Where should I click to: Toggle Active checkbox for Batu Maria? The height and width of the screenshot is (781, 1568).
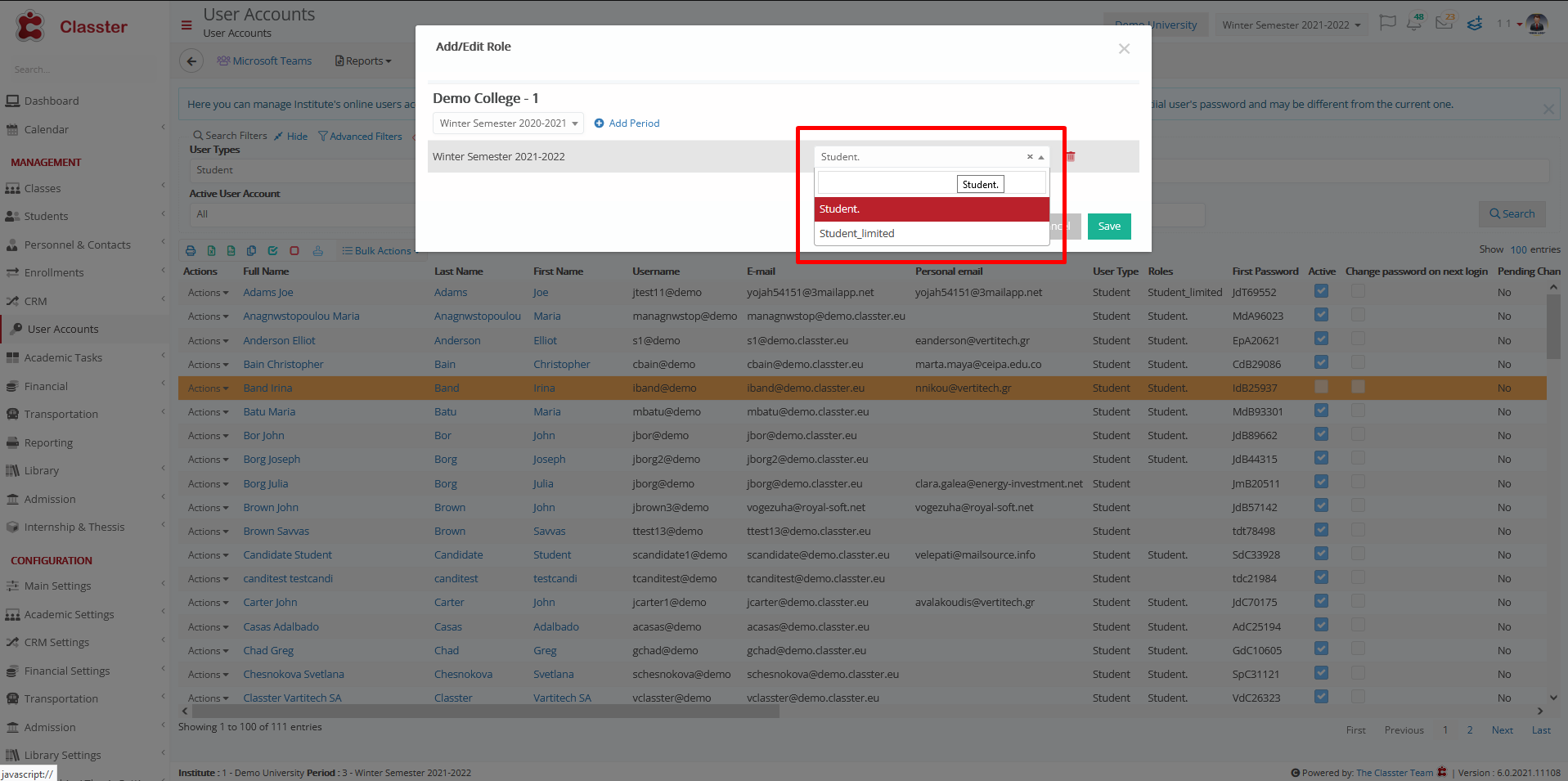pyautogui.click(x=1321, y=411)
